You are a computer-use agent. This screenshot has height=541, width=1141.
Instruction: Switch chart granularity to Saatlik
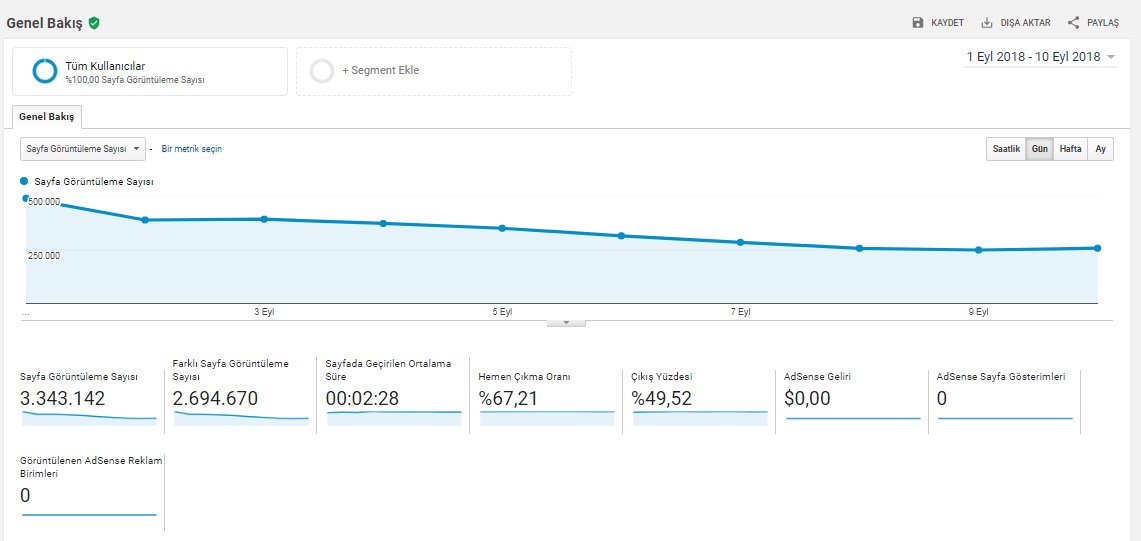tap(1006, 149)
